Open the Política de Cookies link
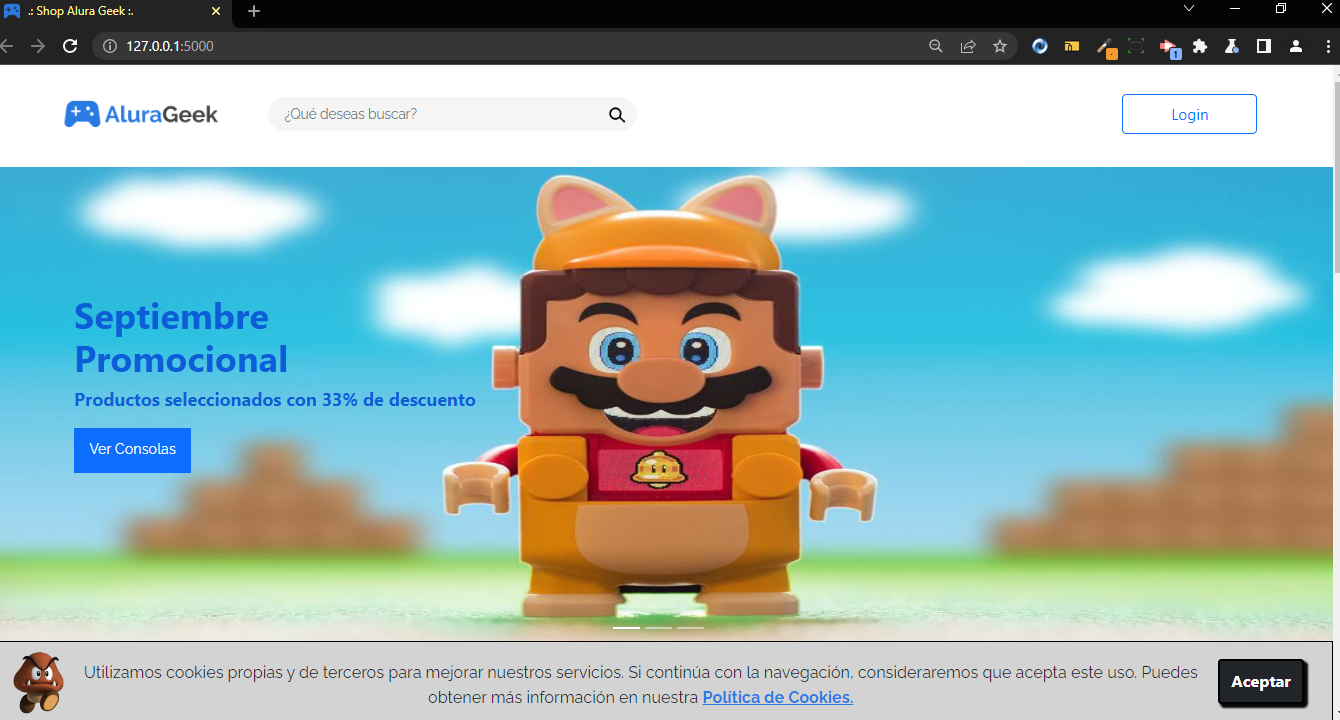The height and width of the screenshot is (720, 1340). 778,697
